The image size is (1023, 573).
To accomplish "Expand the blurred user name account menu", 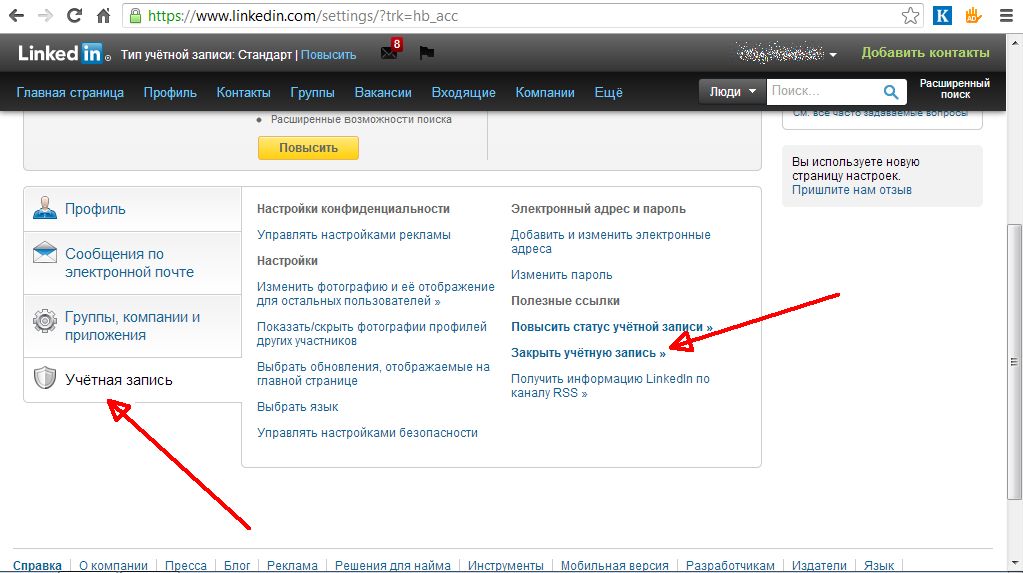I will tap(786, 54).
